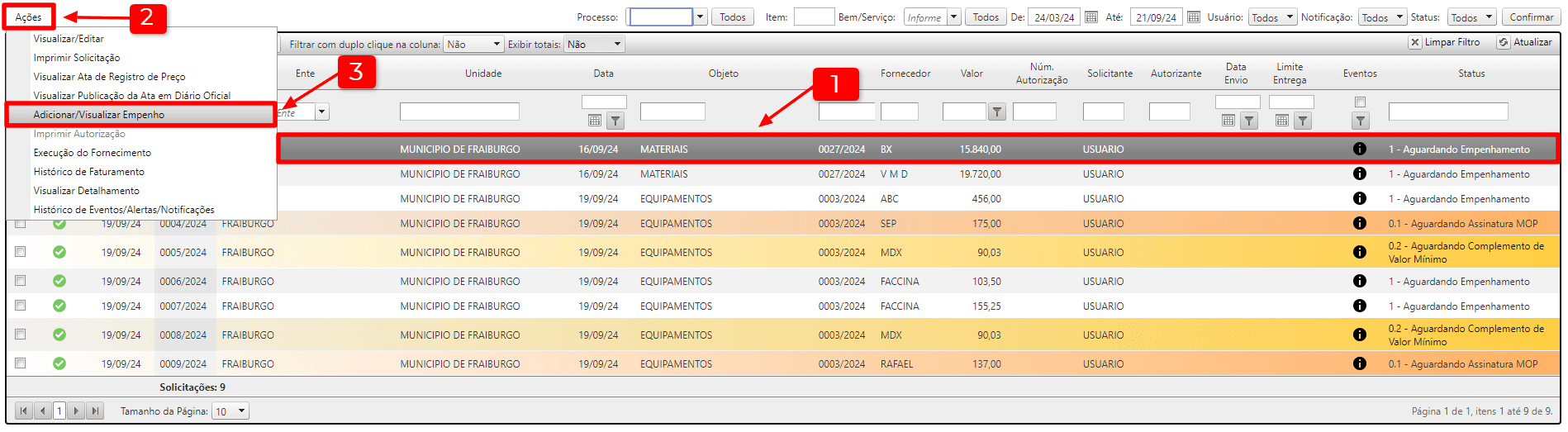This screenshot has height=432, width=1568.
Task: Expand the Status dropdown in top filter bar
Action: tap(1471, 17)
